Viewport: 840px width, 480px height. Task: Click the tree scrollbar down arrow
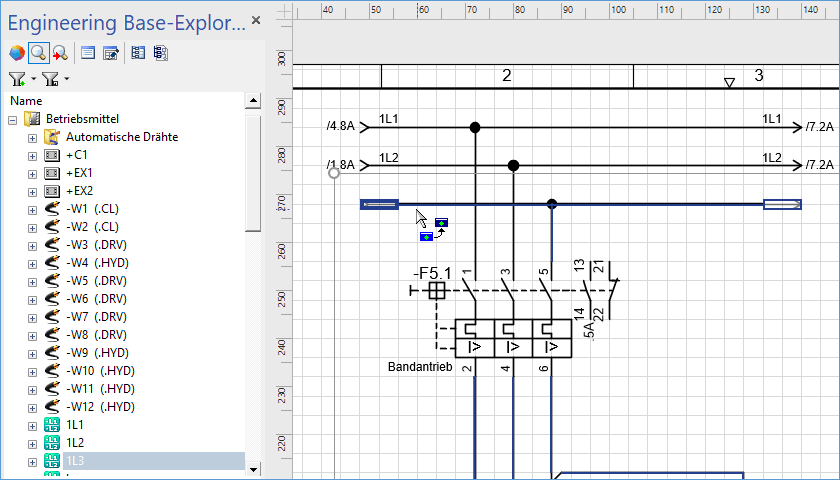(x=252, y=468)
